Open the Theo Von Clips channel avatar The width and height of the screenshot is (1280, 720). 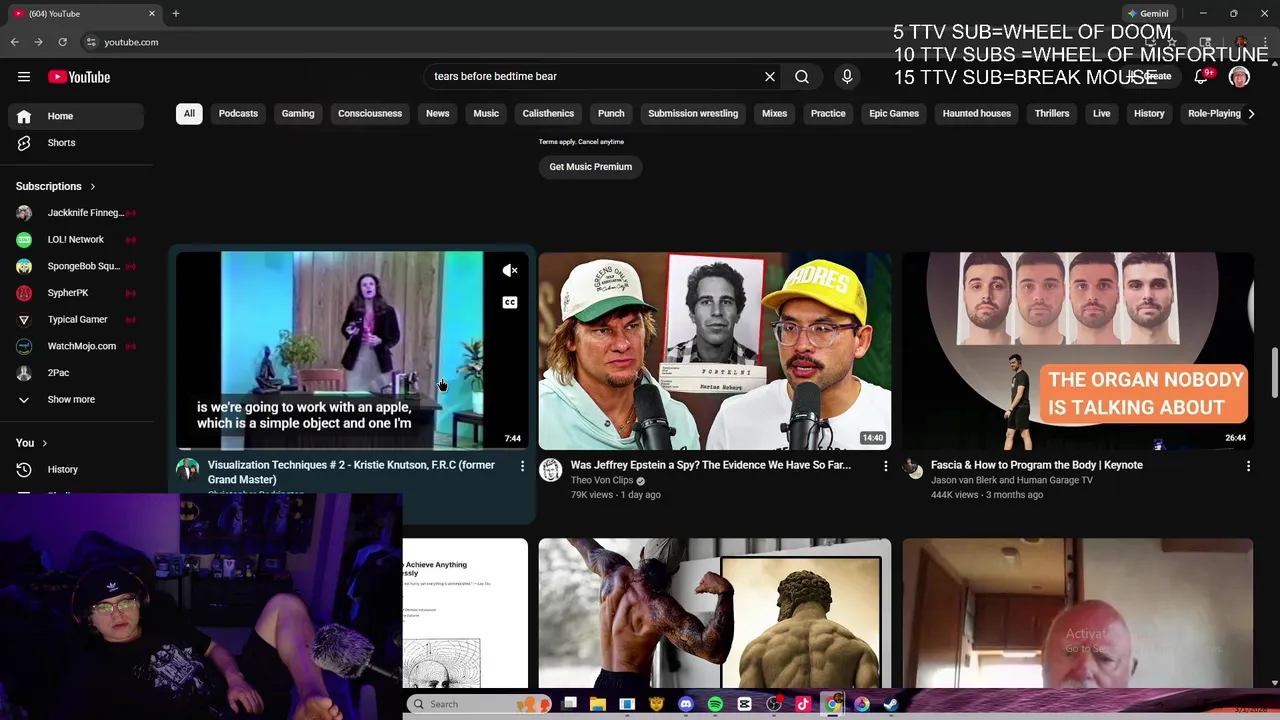551,470
